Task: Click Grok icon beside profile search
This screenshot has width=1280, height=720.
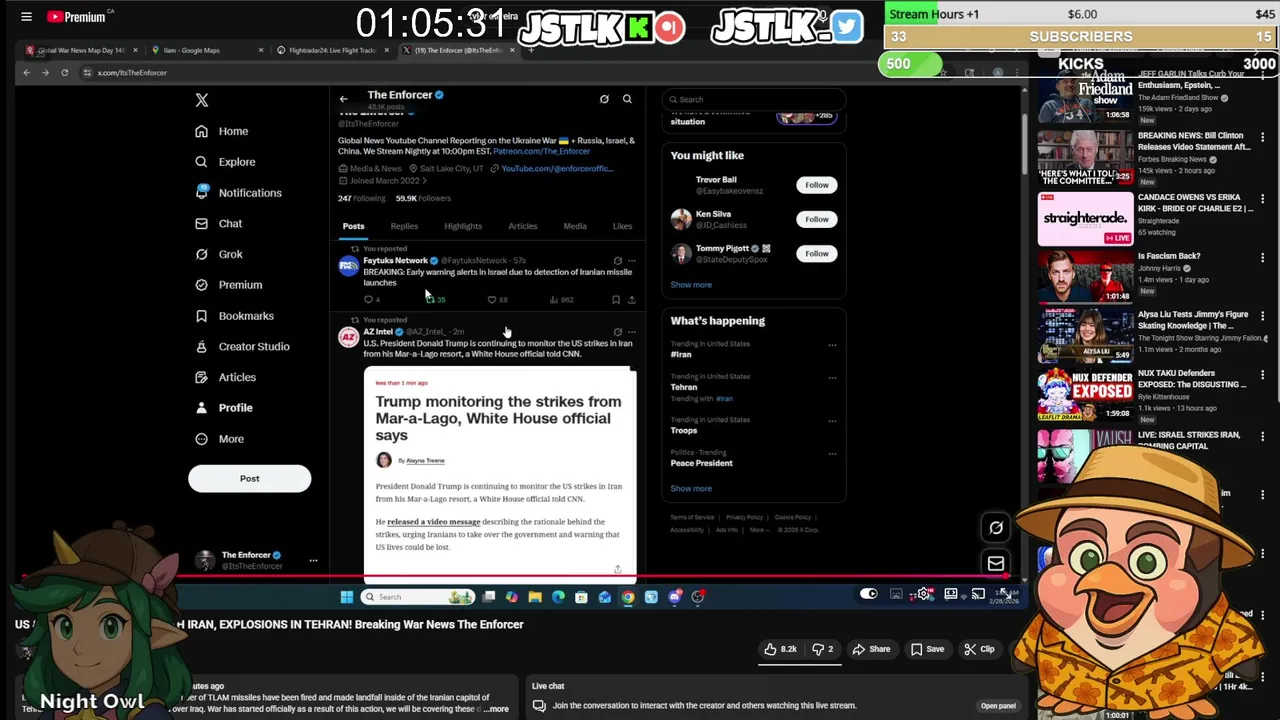Action: (604, 99)
